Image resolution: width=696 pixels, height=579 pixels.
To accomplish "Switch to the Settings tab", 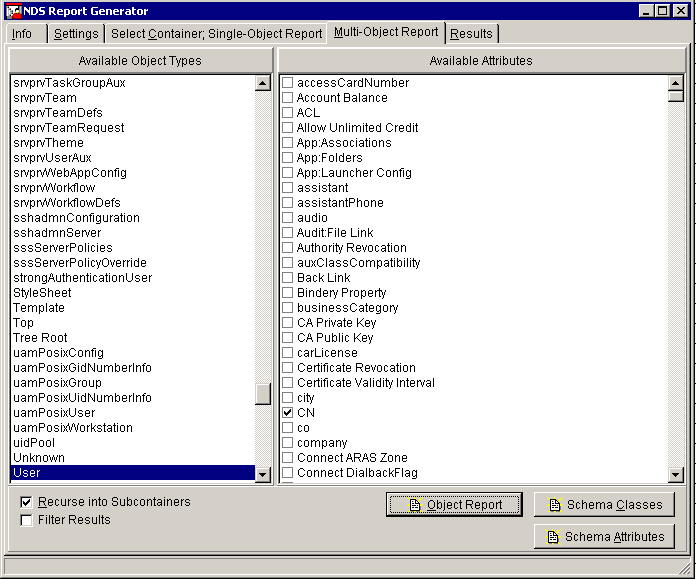I will [x=76, y=34].
